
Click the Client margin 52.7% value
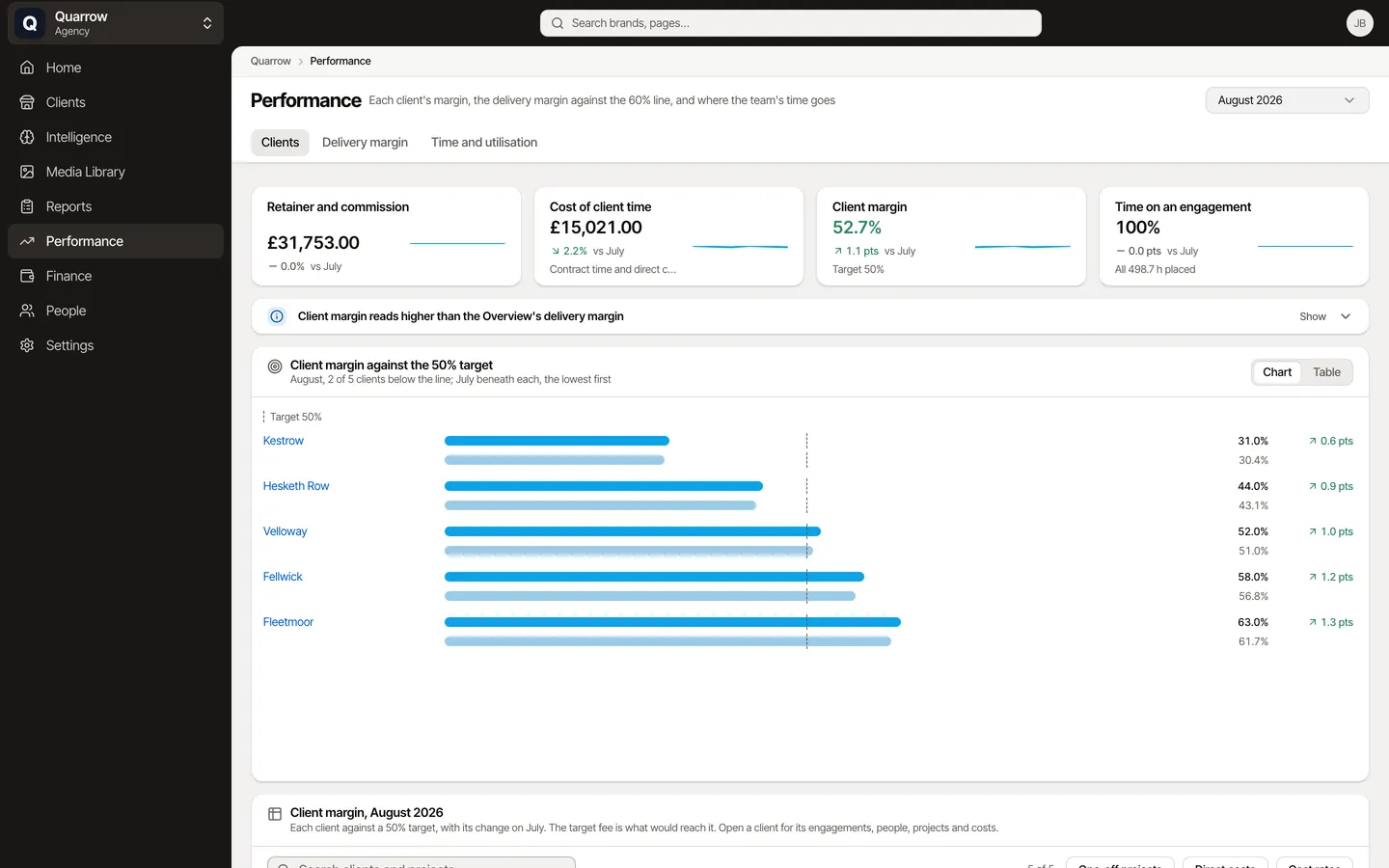tap(858, 228)
